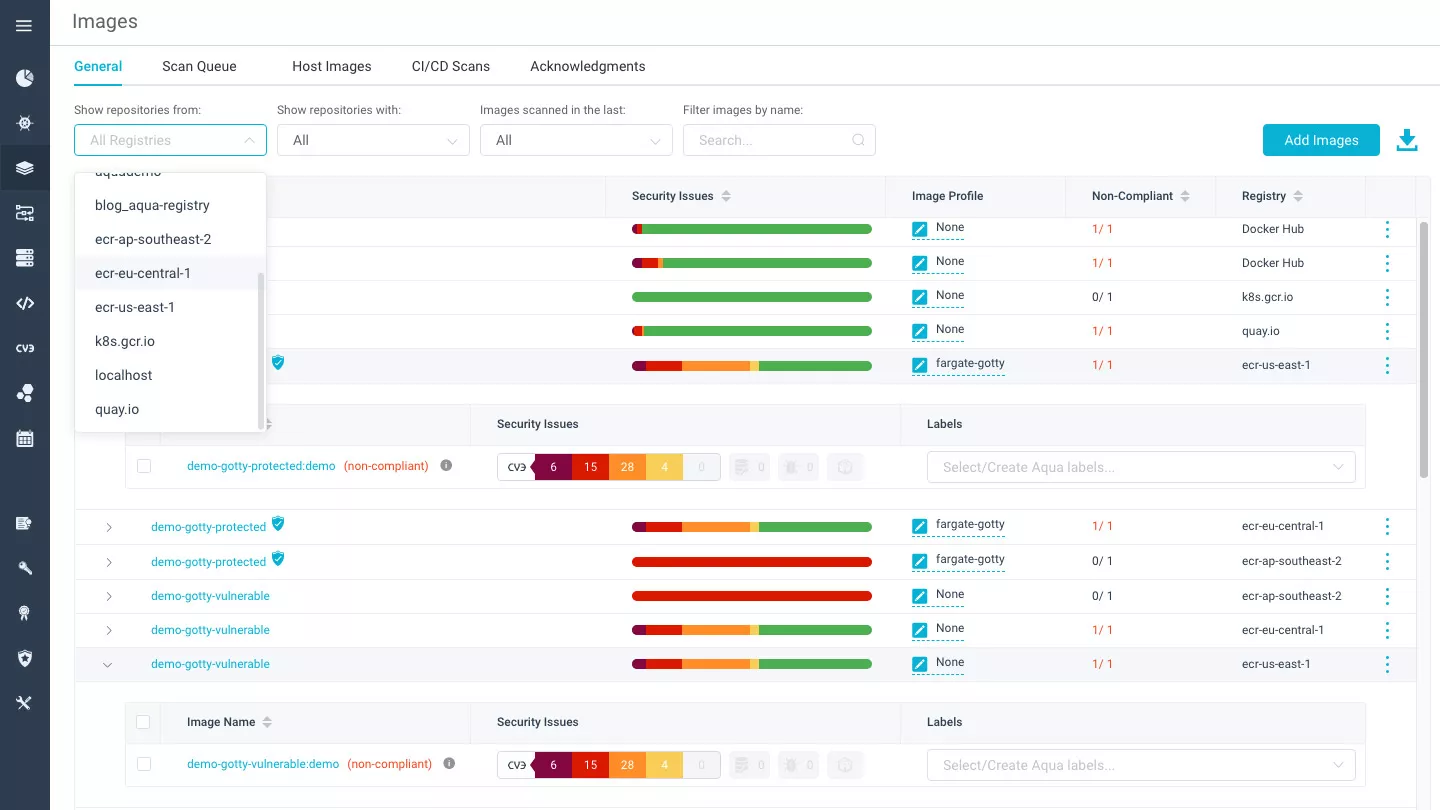Screen dimensions: 1440x810
Task: Click the Add Images button
Action: [x=1320, y=140]
